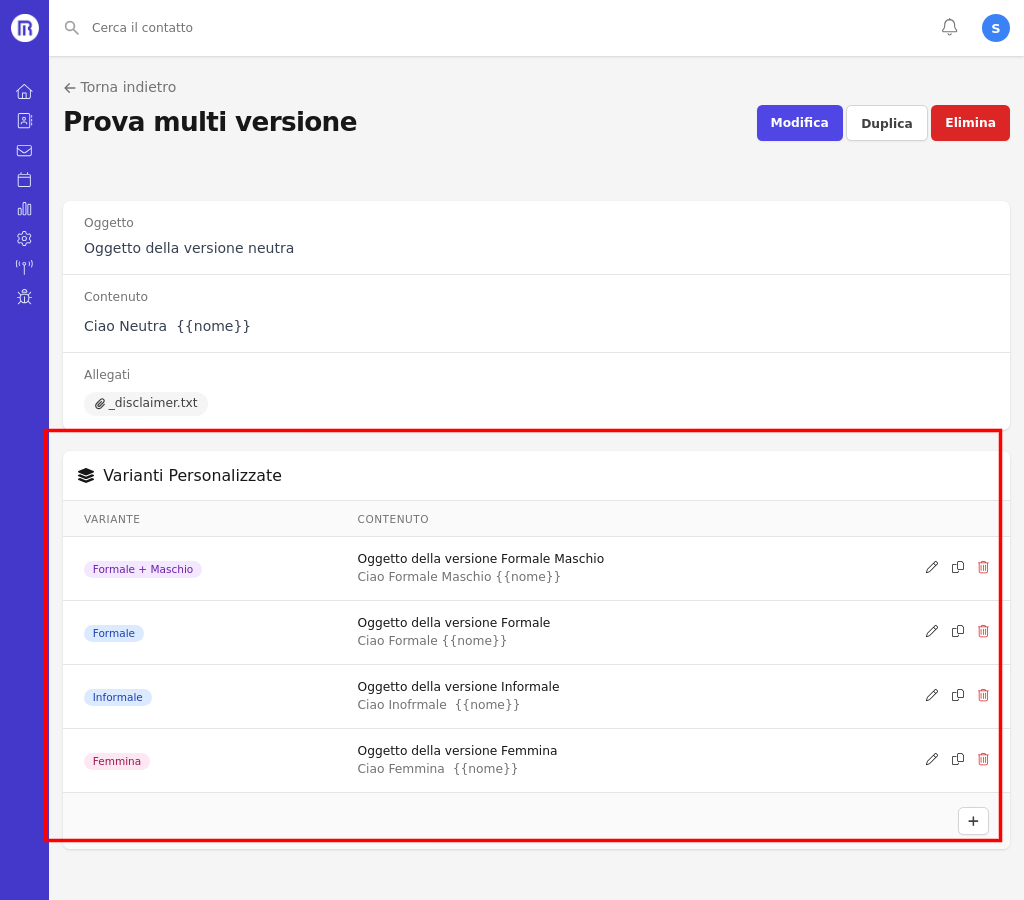Click Oggetto della versione Formale Maschio
Image resolution: width=1024 pixels, height=900 pixels.
click(x=481, y=558)
